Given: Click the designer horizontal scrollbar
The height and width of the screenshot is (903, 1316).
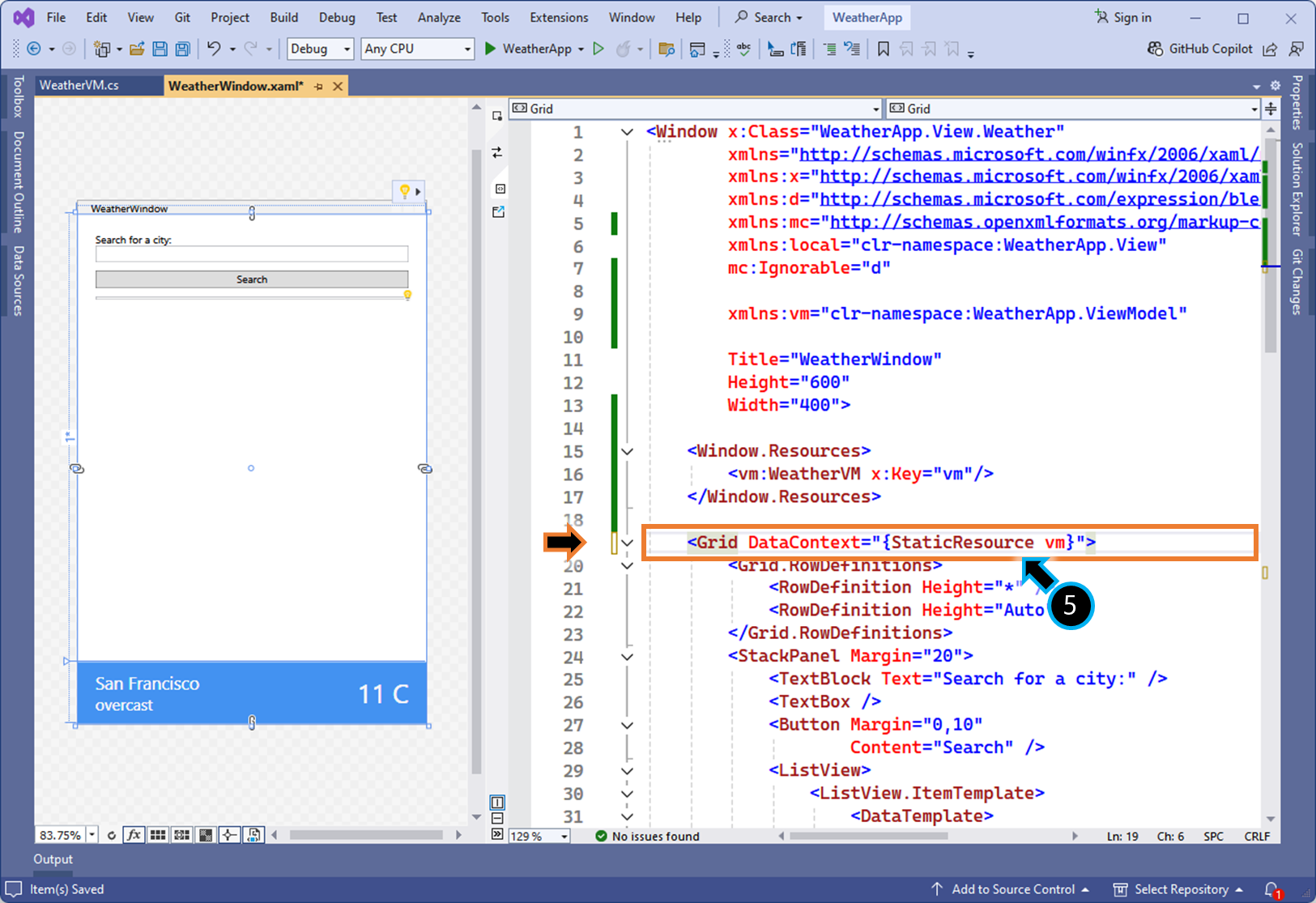Looking at the screenshot, I should [x=366, y=835].
